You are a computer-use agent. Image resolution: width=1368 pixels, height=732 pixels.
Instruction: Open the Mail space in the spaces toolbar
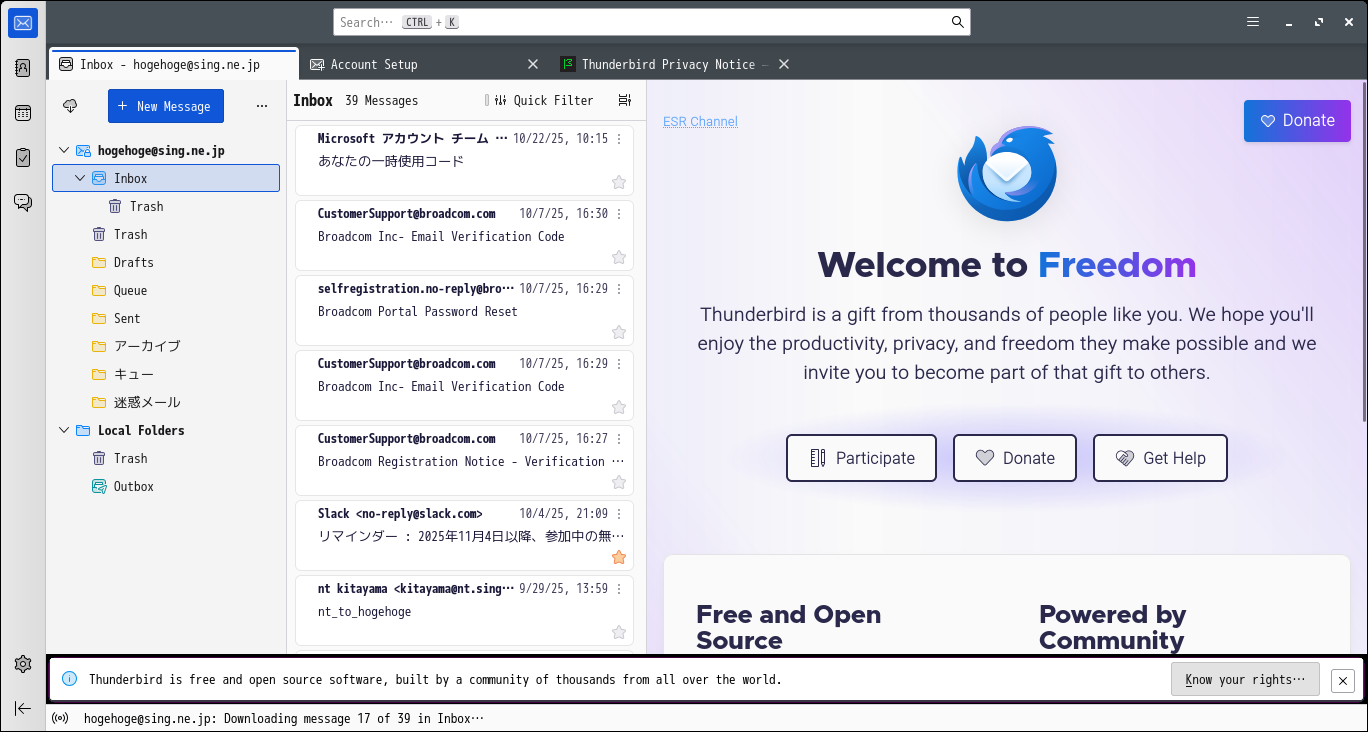point(23,23)
